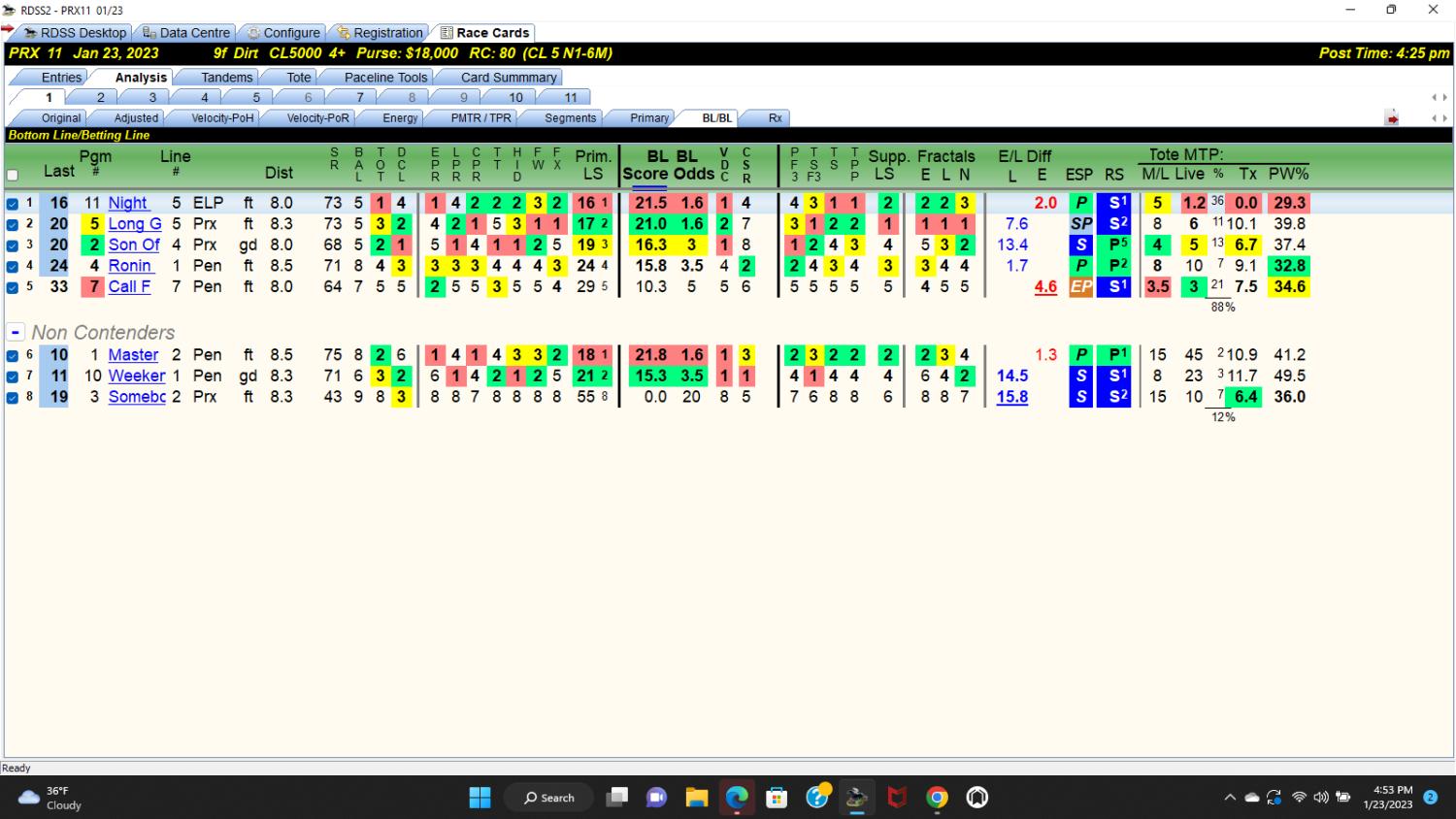The width and height of the screenshot is (1456, 819).
Task: Open the volume control in the system tray
Action: tap(1321, 798)
